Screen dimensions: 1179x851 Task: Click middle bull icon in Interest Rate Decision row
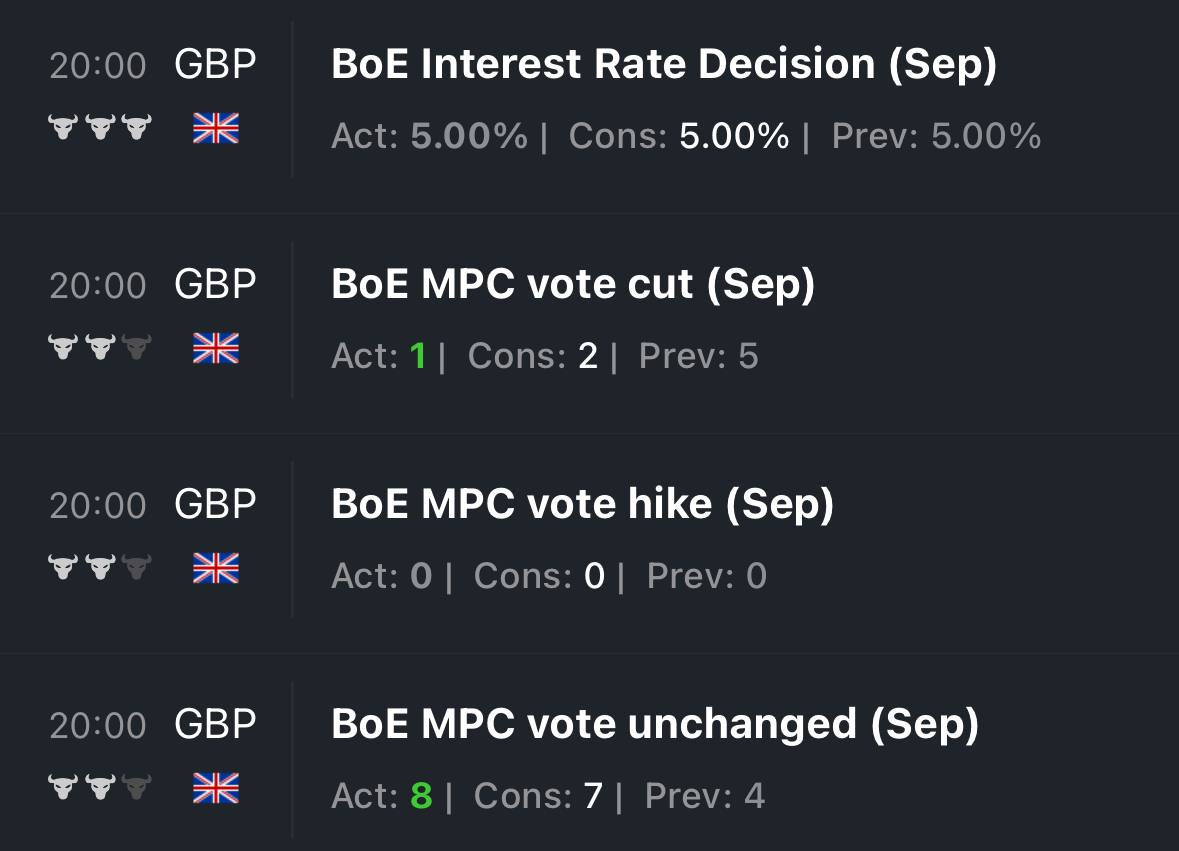click(x=100, y=128)
